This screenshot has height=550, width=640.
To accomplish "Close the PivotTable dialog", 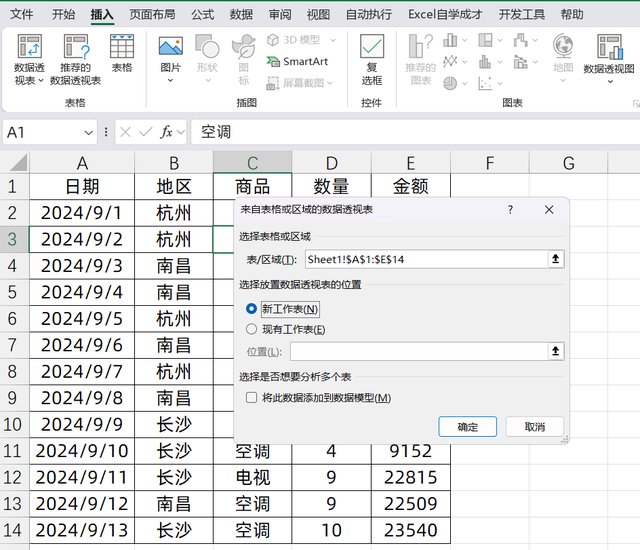I will pyautogui.click(x=549, y=210).
